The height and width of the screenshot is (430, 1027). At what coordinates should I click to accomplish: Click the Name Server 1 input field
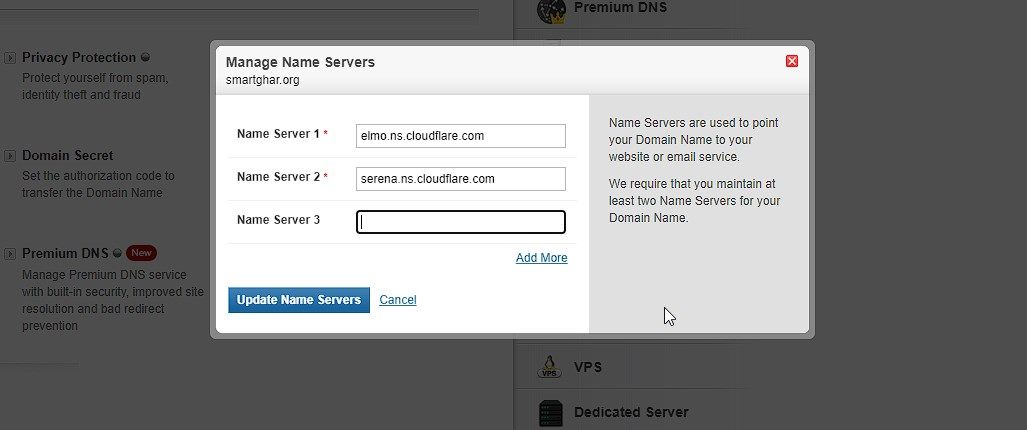pyautogui.click(x=460, y=136)
